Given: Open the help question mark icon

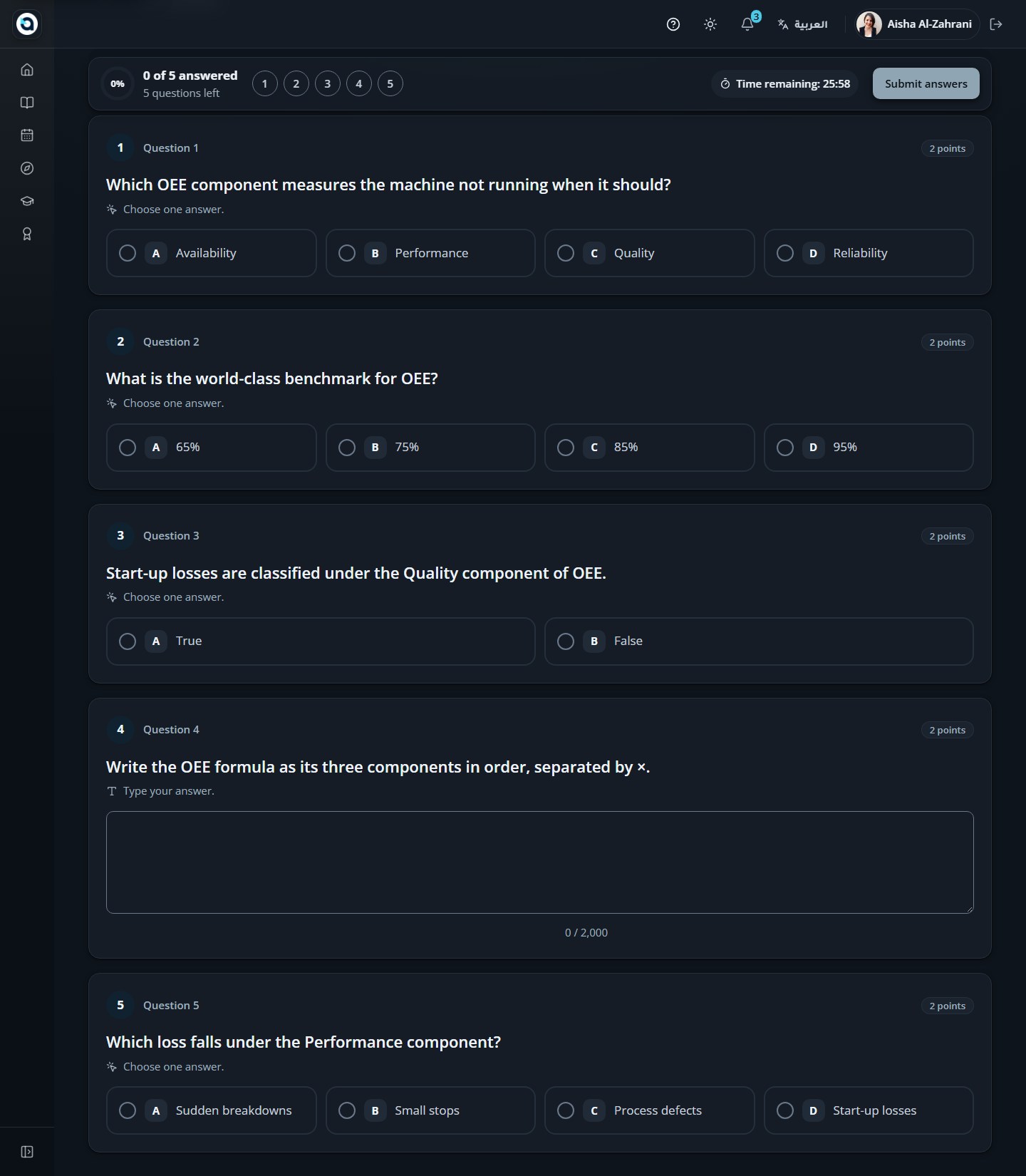Looking at the screenshot, I should [x=673, y=24].
